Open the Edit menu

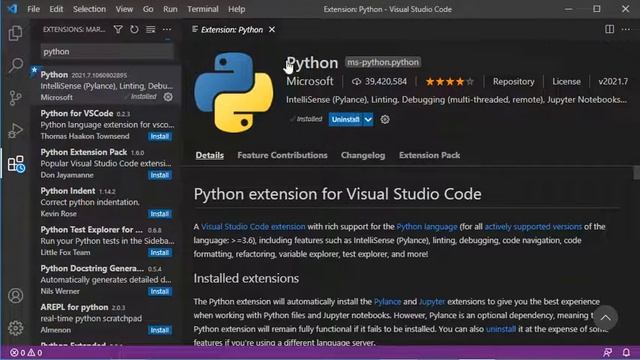pyautogui.click(x=56, y=9)
